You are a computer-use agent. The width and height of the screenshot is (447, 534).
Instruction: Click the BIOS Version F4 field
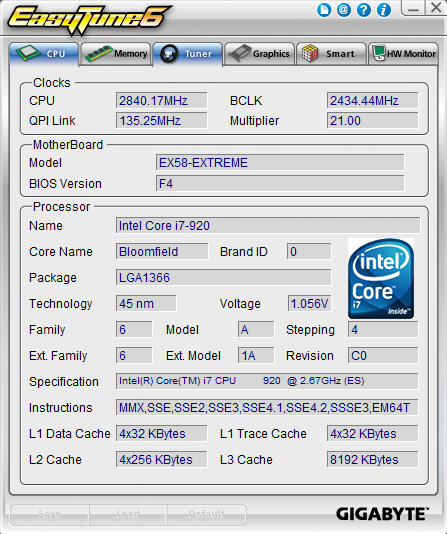[280, 184]
